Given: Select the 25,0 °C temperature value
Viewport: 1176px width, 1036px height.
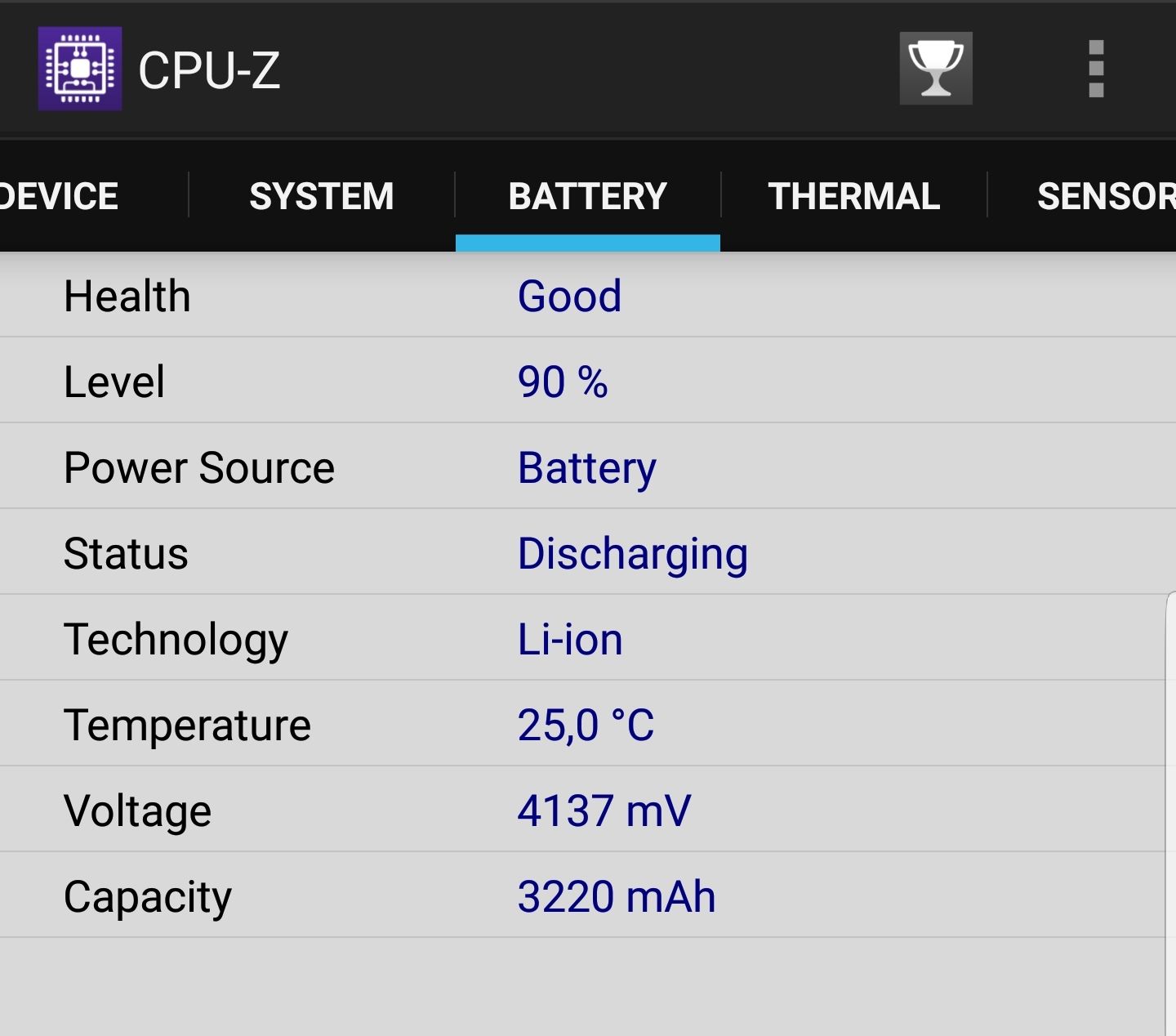Looking at the screenshot, I should point(586,726).
